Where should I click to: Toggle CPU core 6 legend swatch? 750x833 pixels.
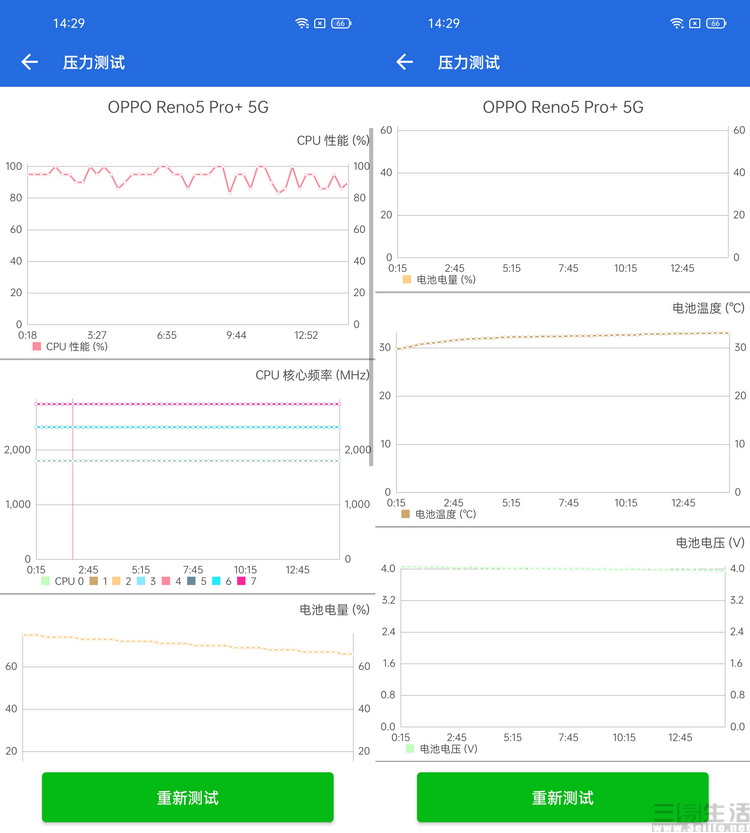(x=216, y=581)
